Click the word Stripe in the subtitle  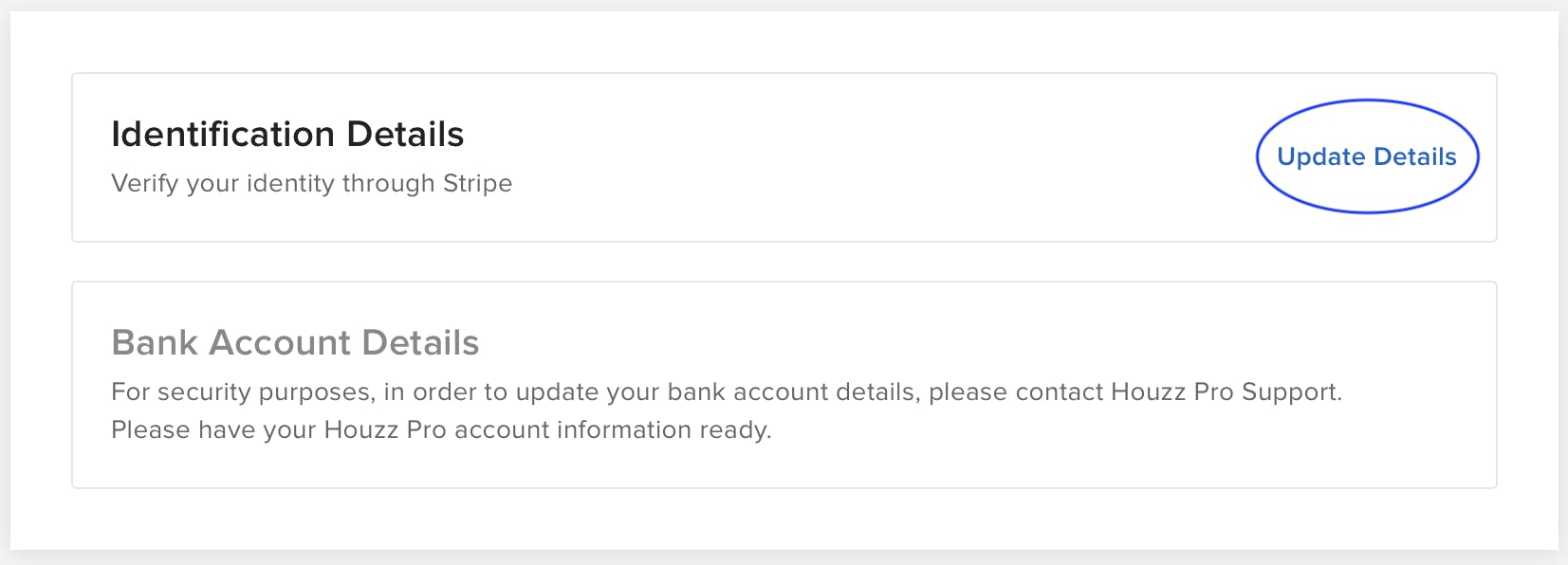pyautogui.click(x=479, y=183)
